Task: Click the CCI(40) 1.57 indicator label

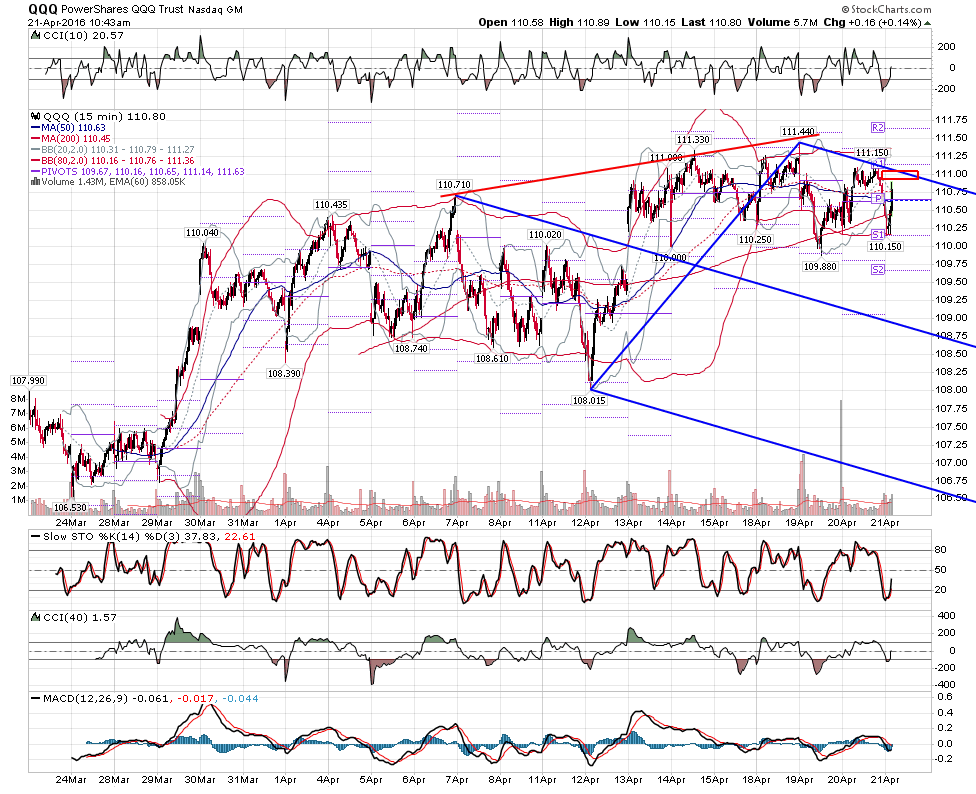Action: [x=80, y=617]
